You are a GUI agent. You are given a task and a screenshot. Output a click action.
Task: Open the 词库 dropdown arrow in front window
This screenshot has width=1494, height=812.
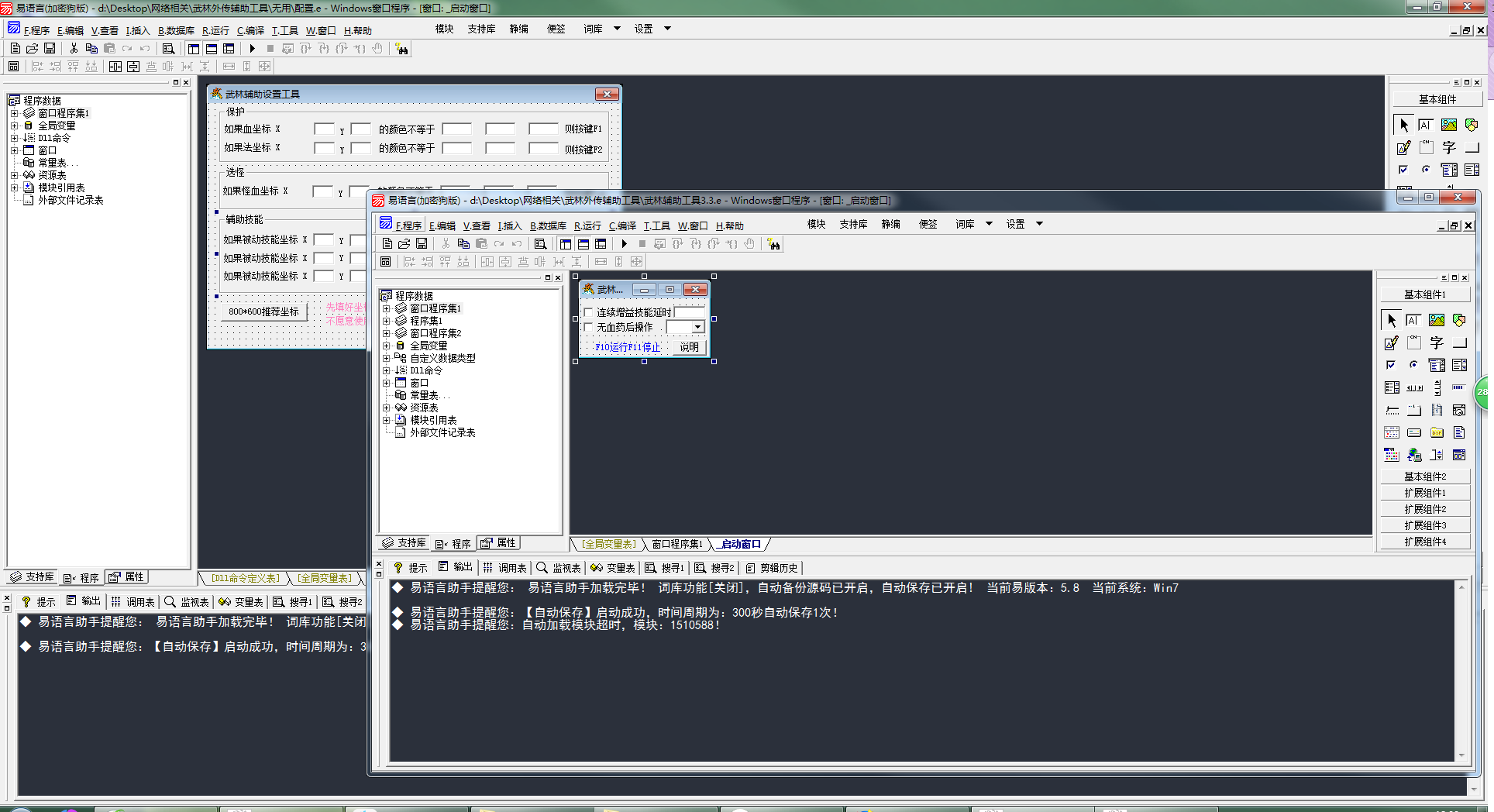tap(989, 224)
